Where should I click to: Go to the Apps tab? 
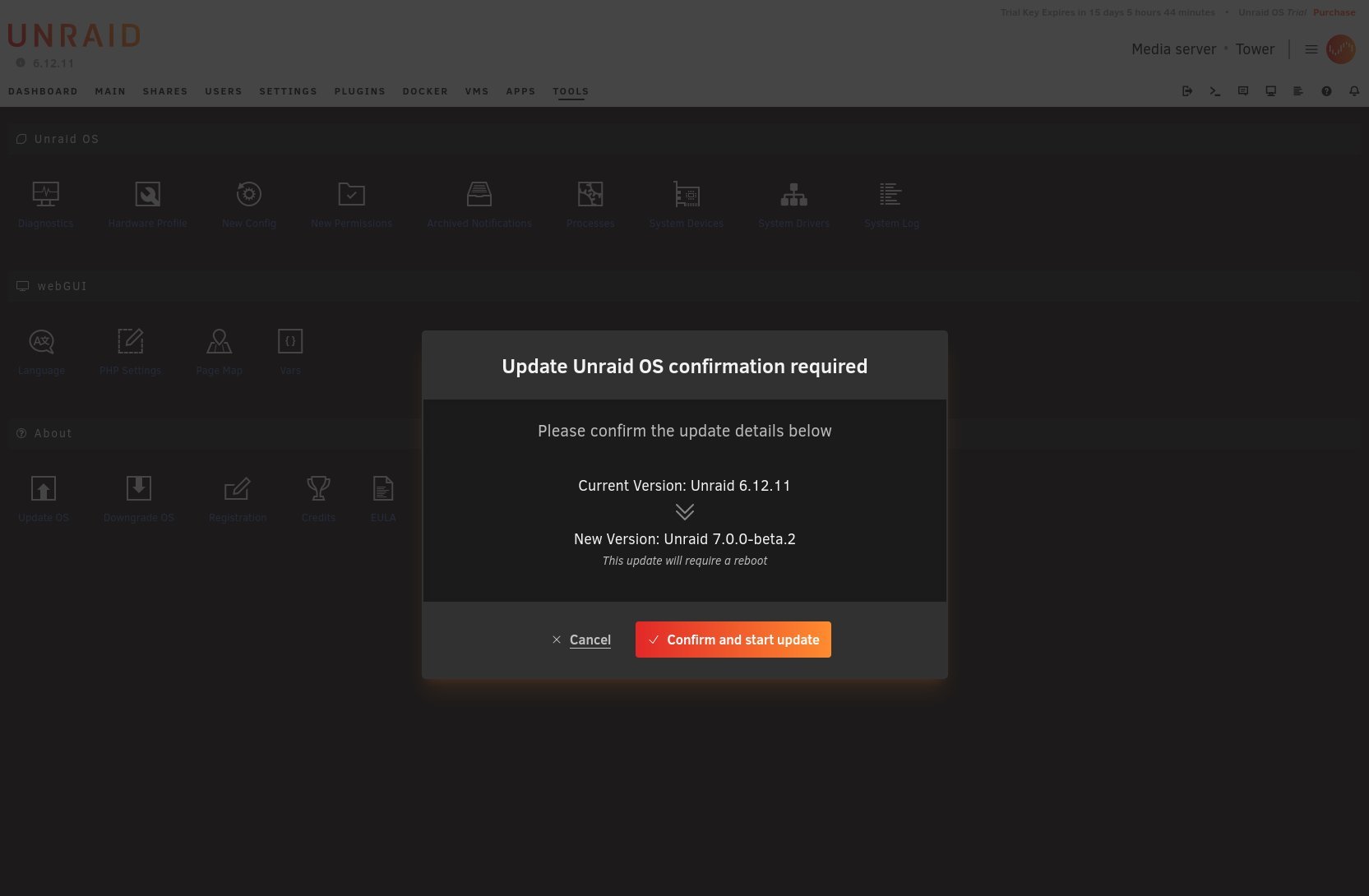[520, 91]
